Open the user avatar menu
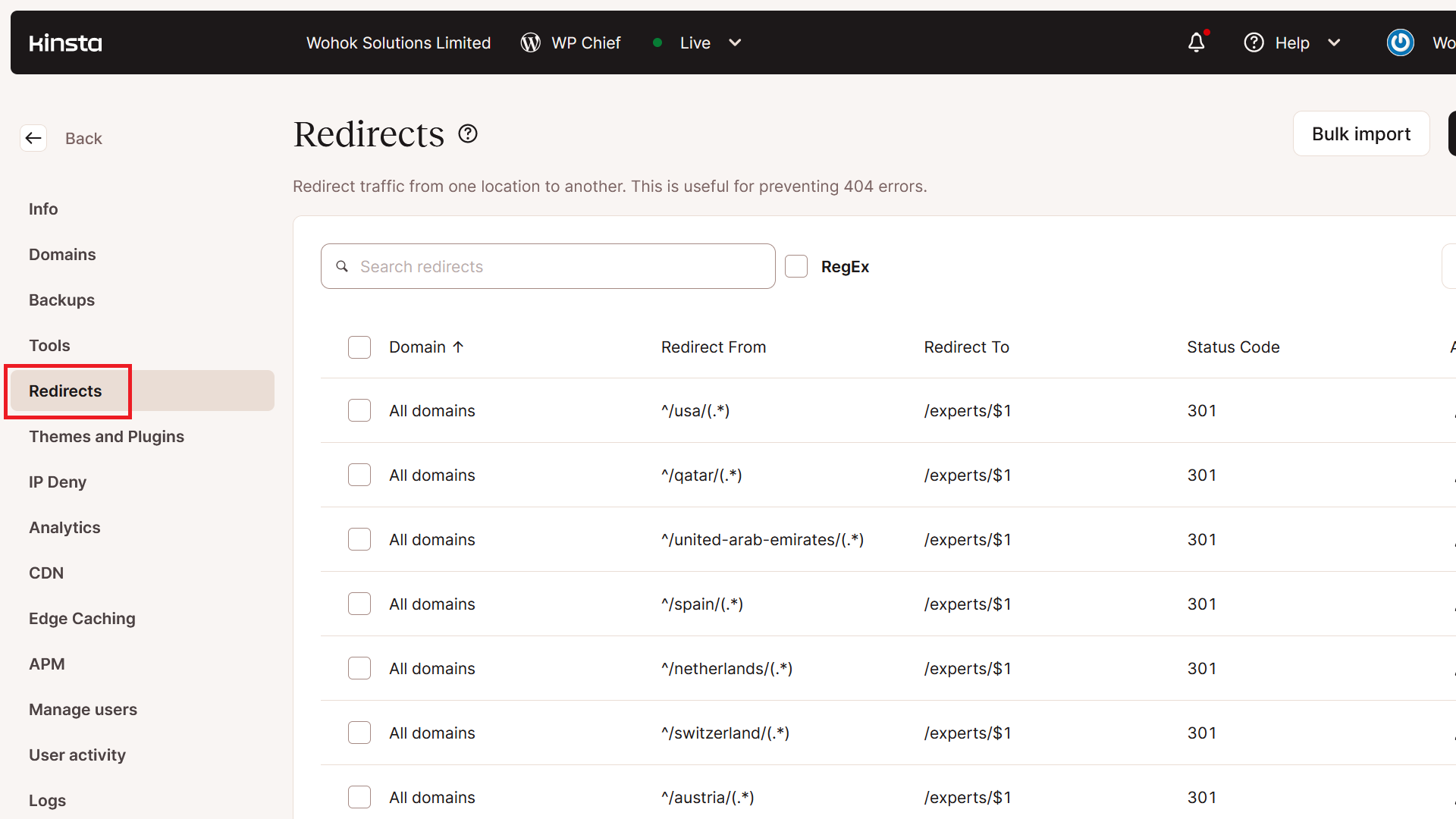 pos(1401,42)
